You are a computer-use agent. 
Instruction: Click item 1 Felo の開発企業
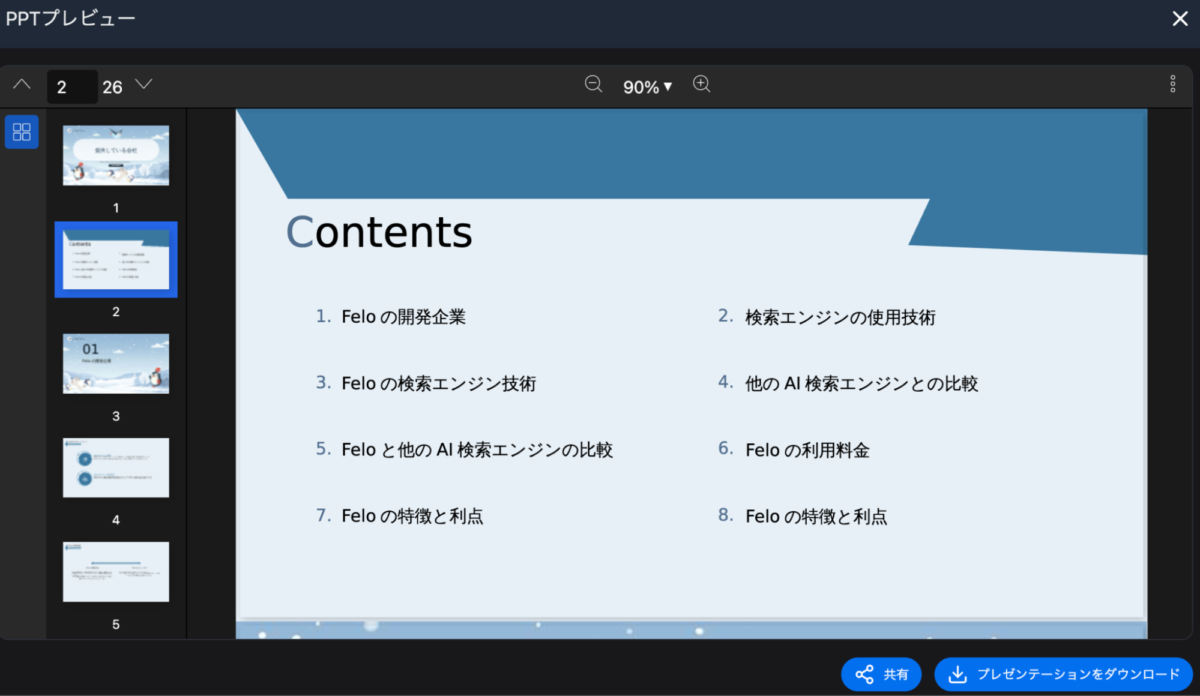point(391,317)
